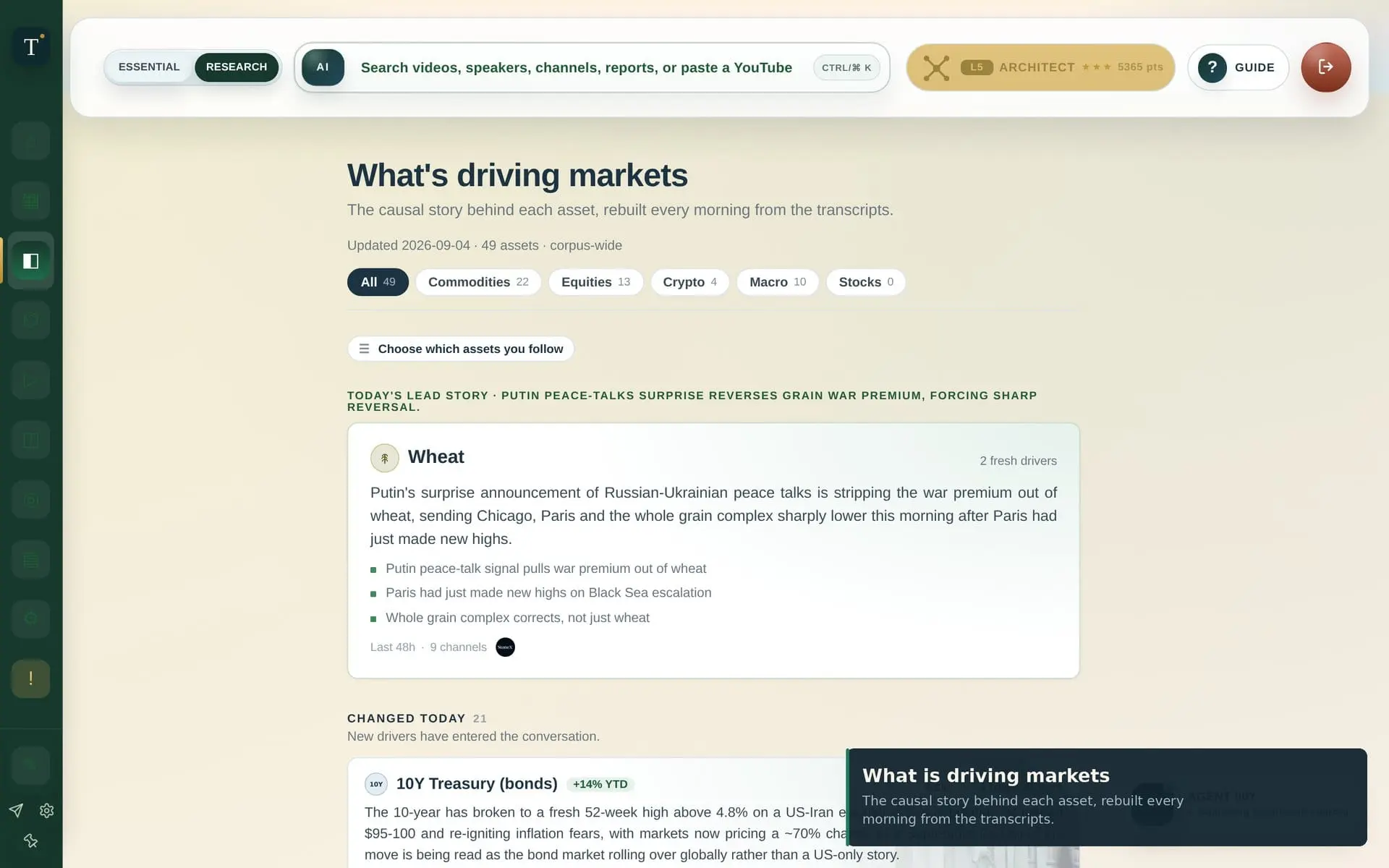The height and width of the screenshot is (868, 1389).
Task: Open the 10Y Treasury (bonds) title
Action: point(477,784)
